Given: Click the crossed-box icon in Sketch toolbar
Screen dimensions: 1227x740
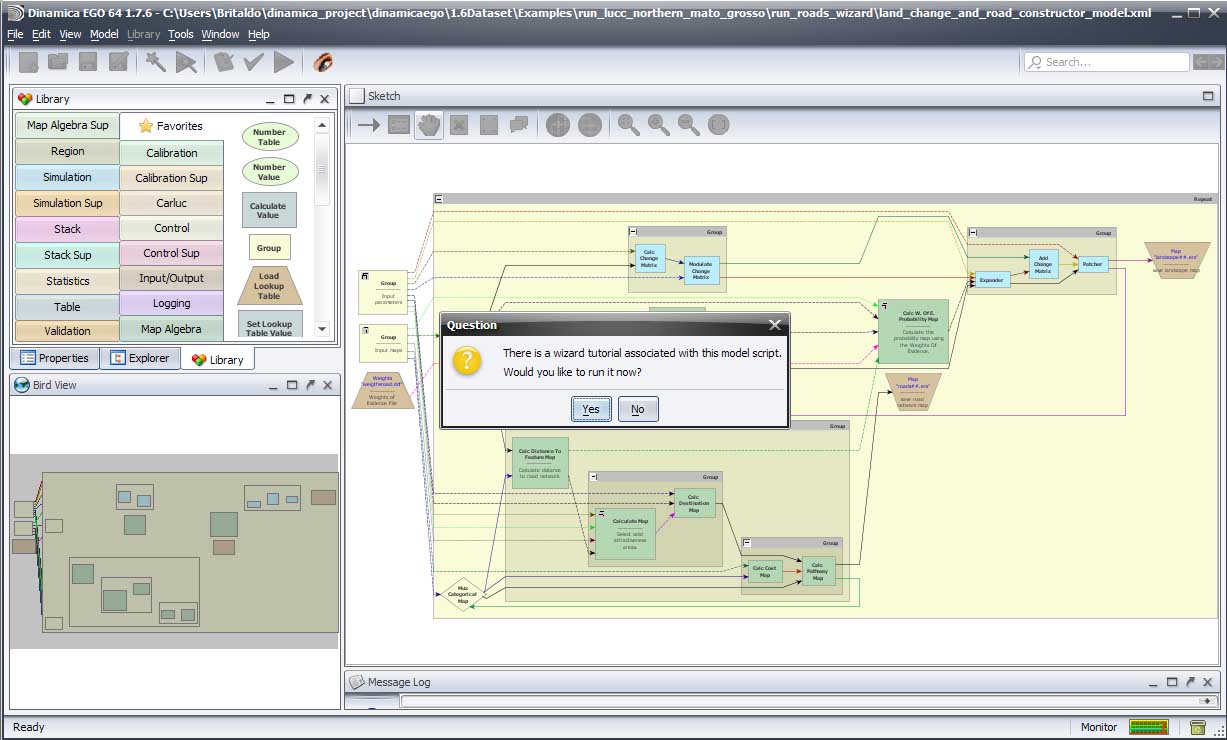Looking at the screenshot, I should [x=459, y=125].
